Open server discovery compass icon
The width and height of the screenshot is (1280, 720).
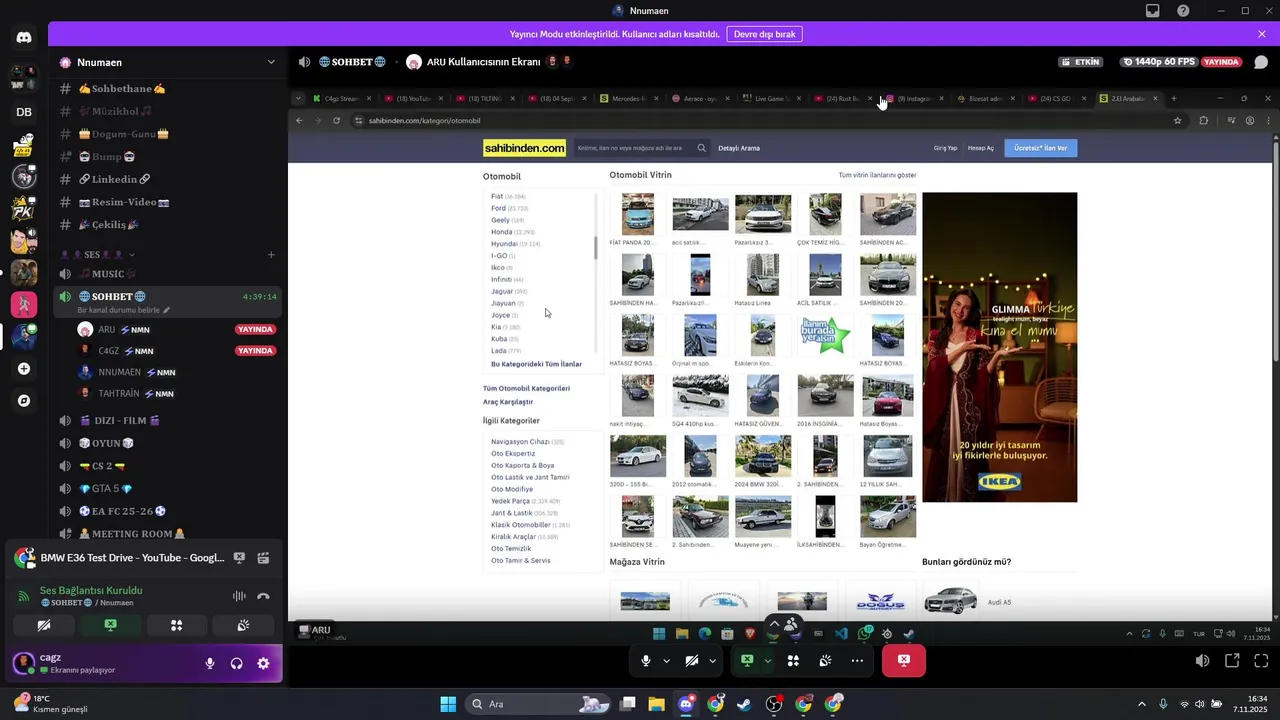(x=24, y=401)
